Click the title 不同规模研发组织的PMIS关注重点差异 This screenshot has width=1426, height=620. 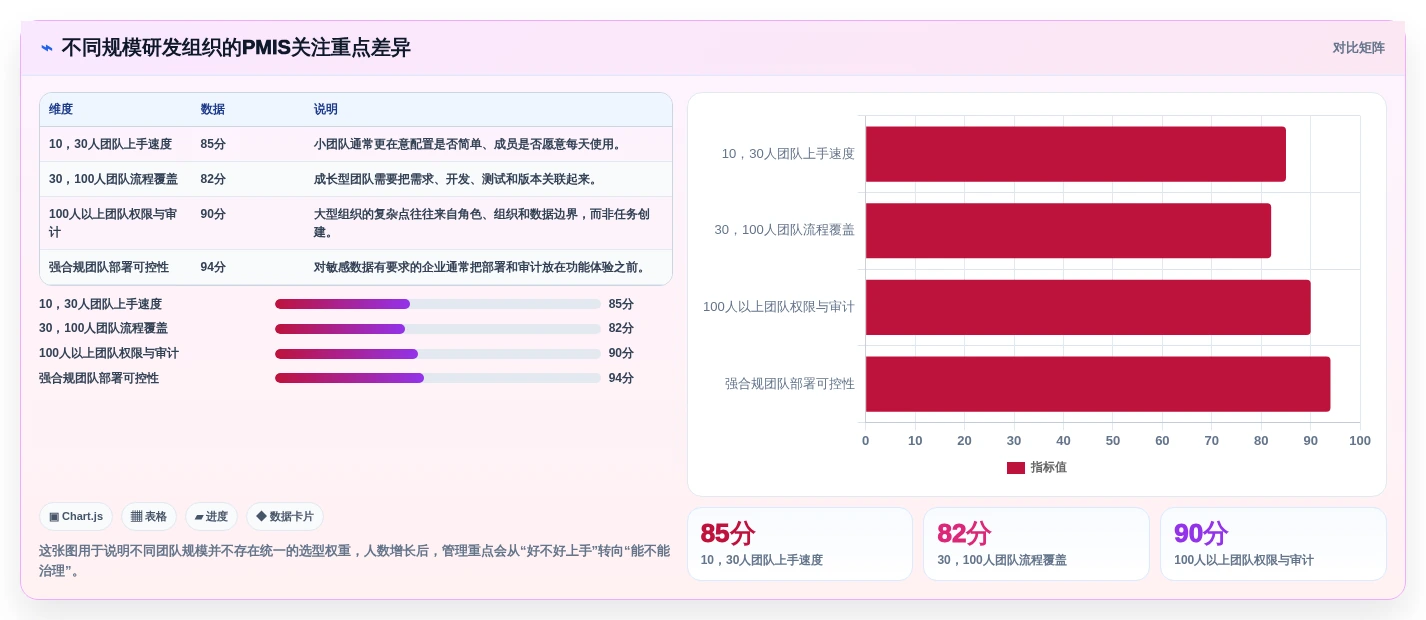point(236,48)
